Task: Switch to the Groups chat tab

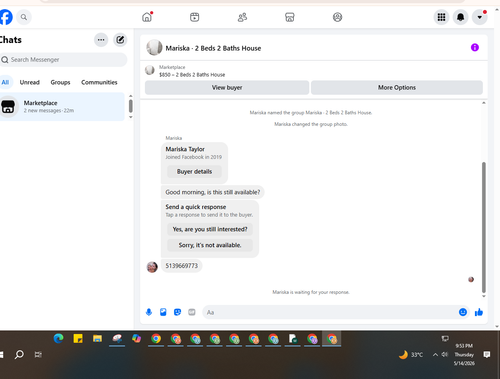Action: [x=60, y=82]
